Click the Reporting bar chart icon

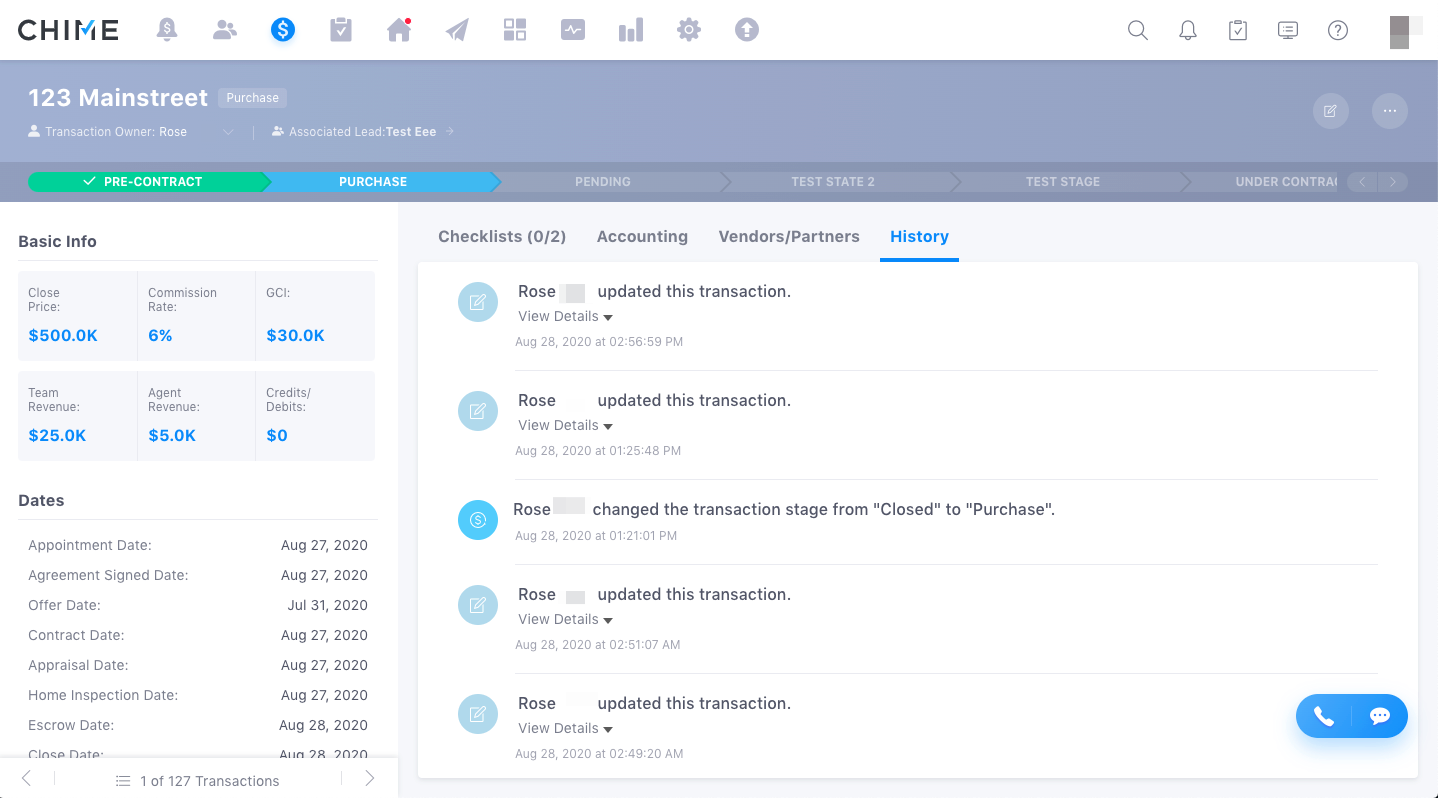click(x=631, y=30)
